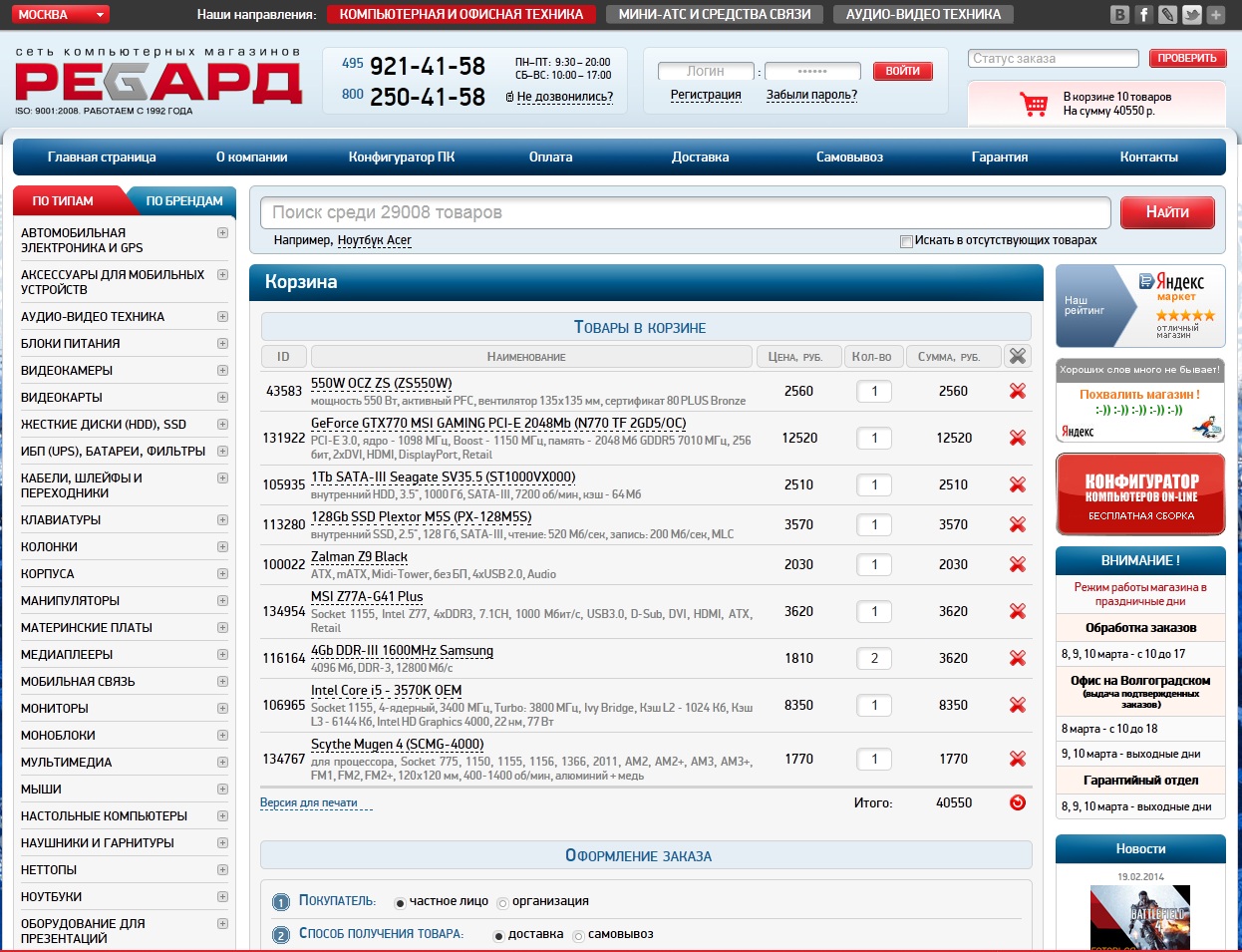The image size is (1242, 952).
Task: Click the РЕГАРД logo
Action: tap(158, 83)
